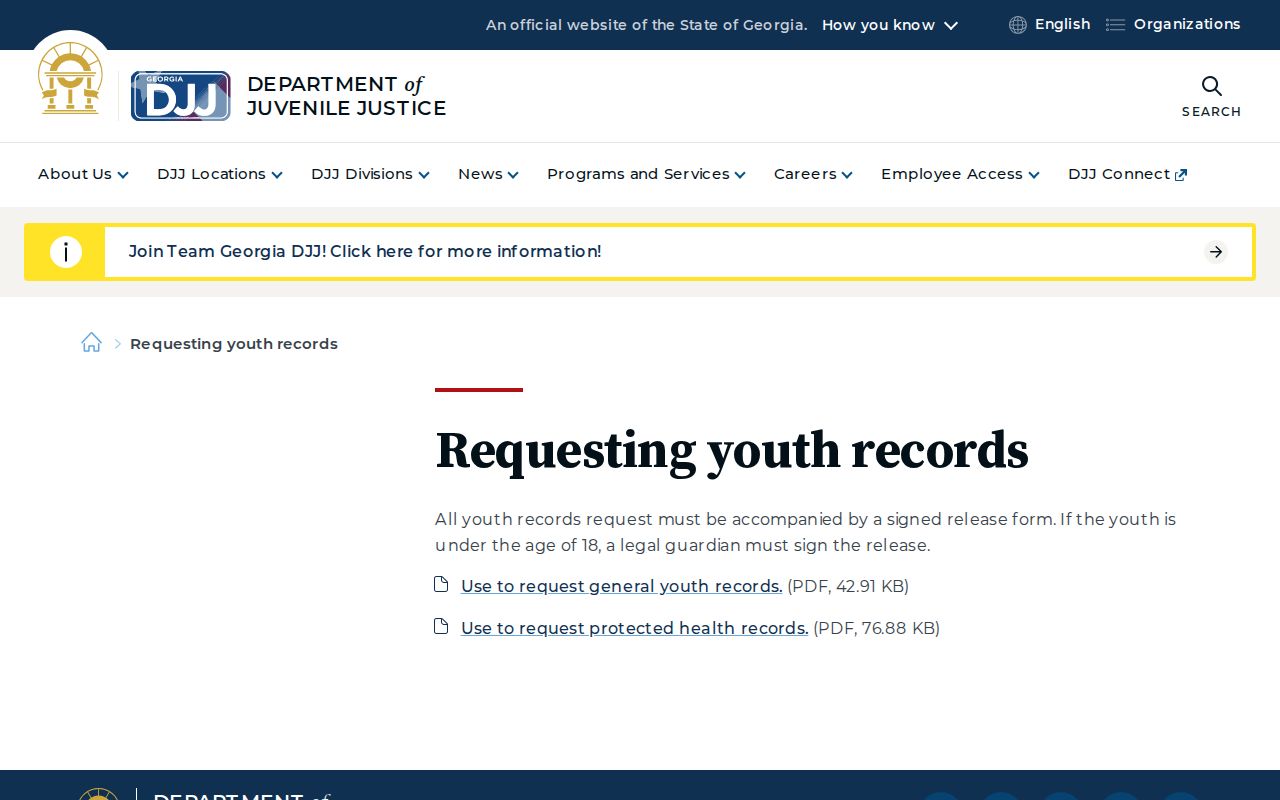Viewport: 1280px width, 800px height.
Task: Expand the How you know dropdown
Action: click(x=890, y=25)
